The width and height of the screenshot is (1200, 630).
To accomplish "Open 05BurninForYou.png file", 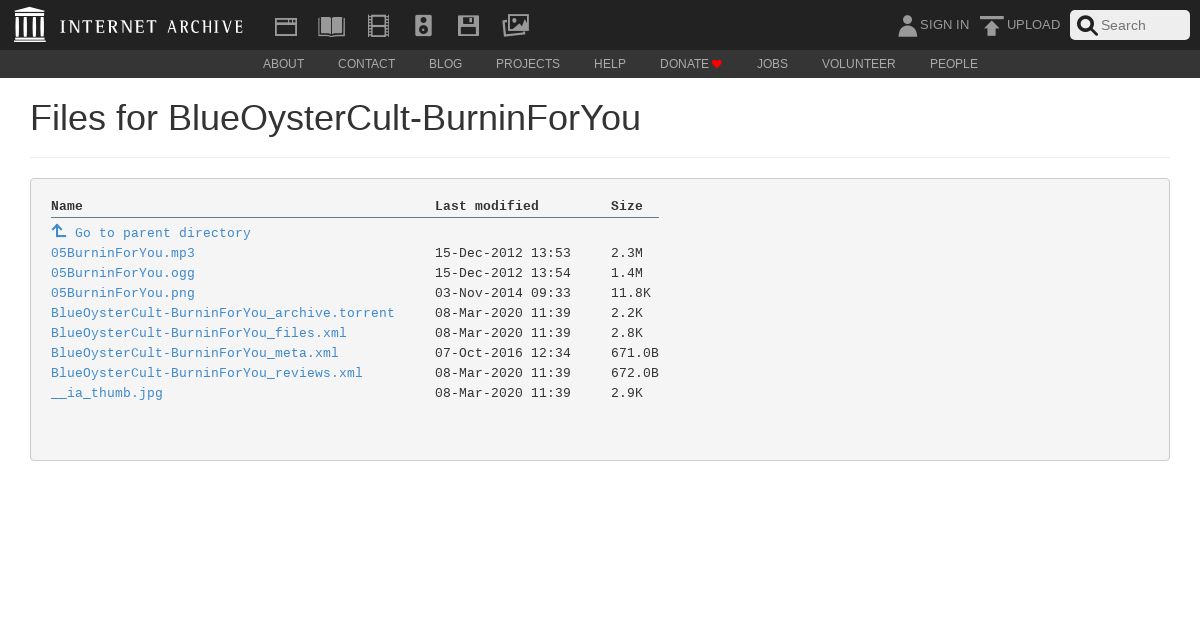I will point(123,293).
